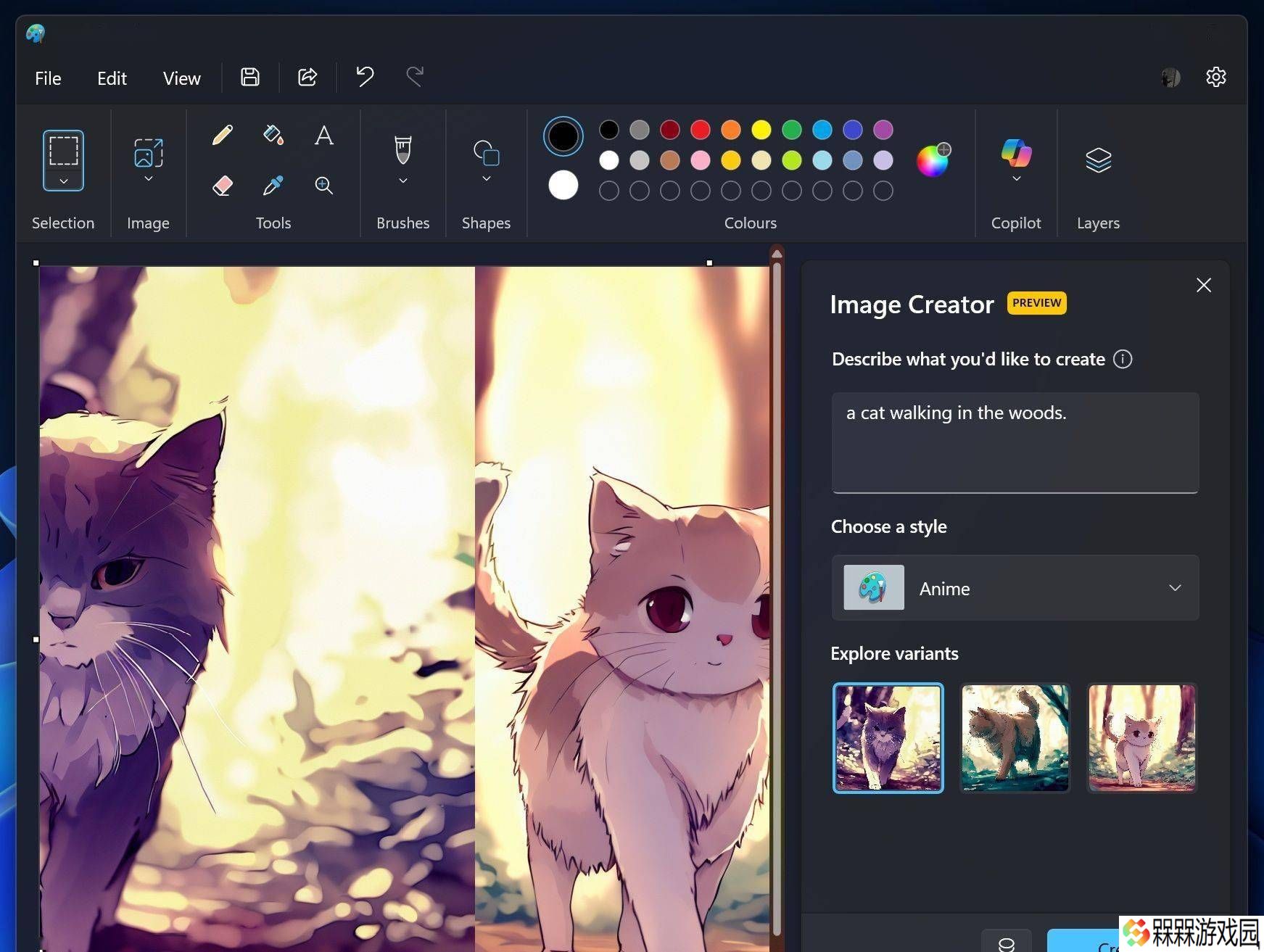Select the Magnifier tool
The width and height of the screenshot is (1264, 952).
coord(324,186)
